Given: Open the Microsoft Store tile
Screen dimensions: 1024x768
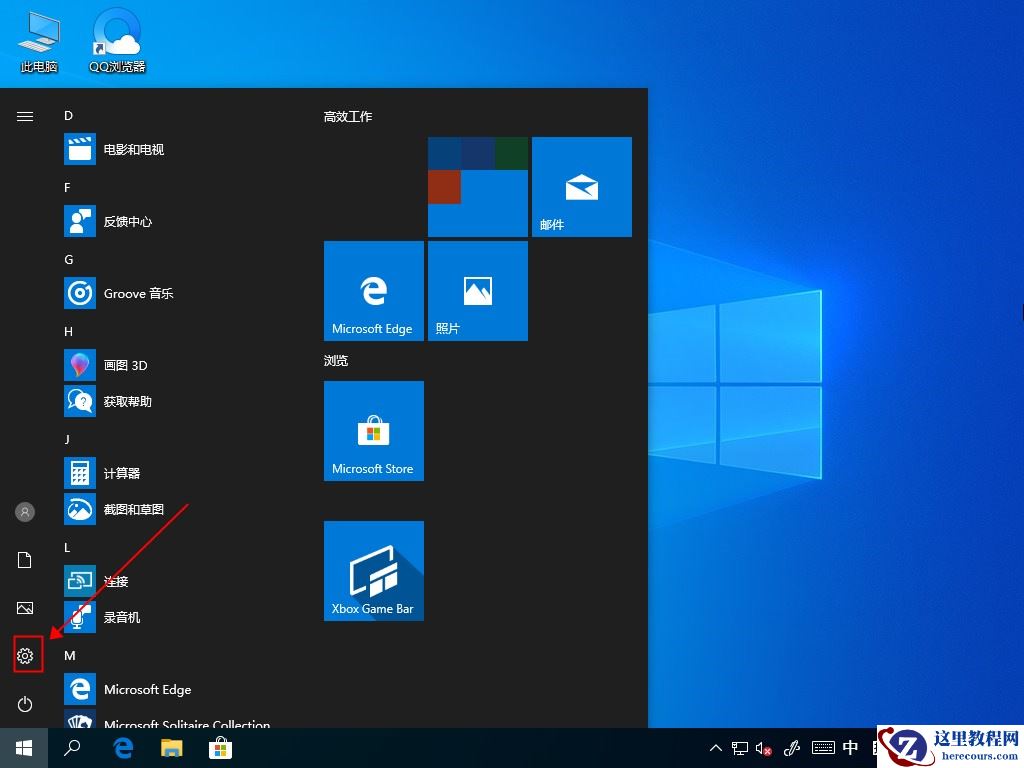Looking at the screenshot, I should pos(373,431).
